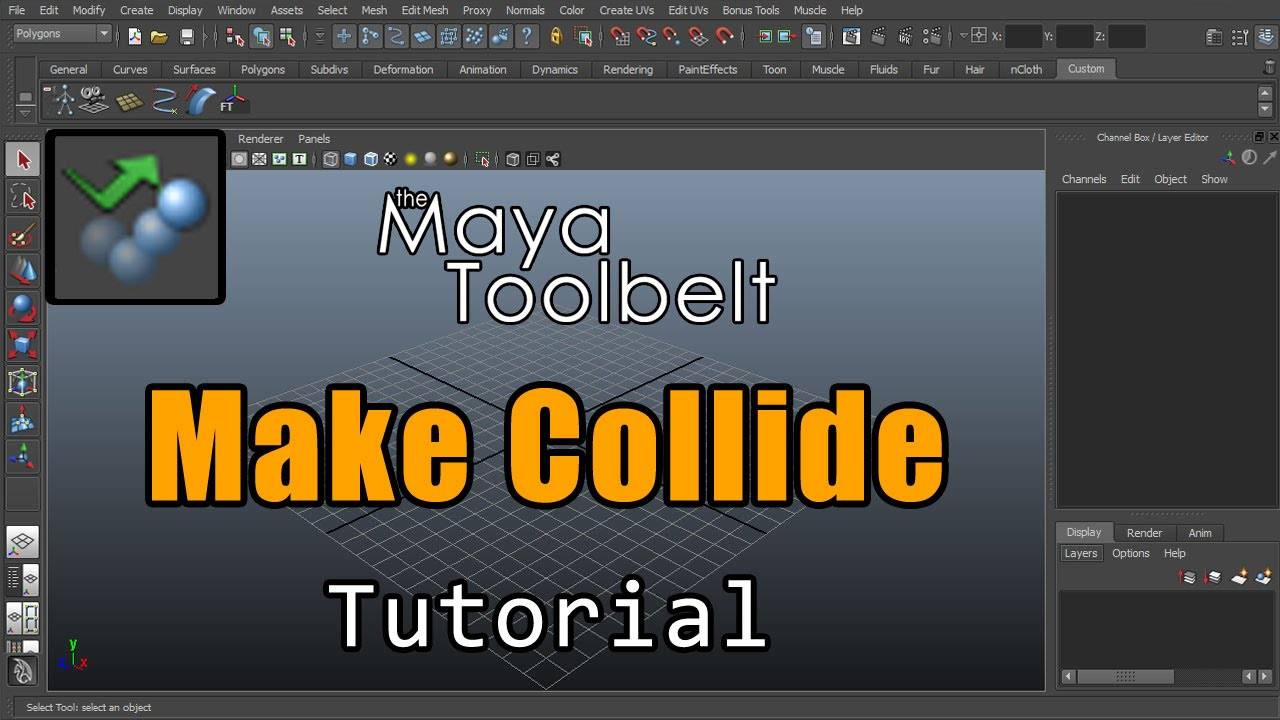Toggle the Construction history icon
Screen dimensions: 1280x720
tap(814, 36)
